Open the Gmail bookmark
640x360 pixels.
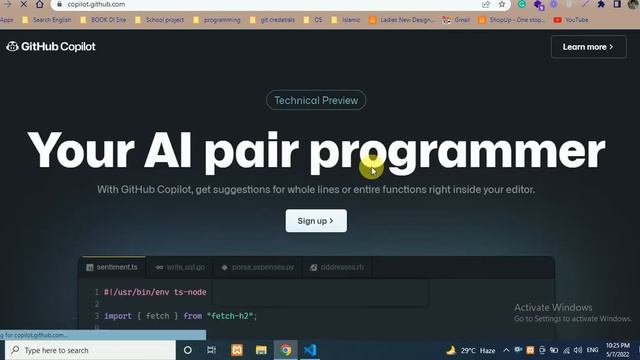pyautogui.click(x=456, y=20)
